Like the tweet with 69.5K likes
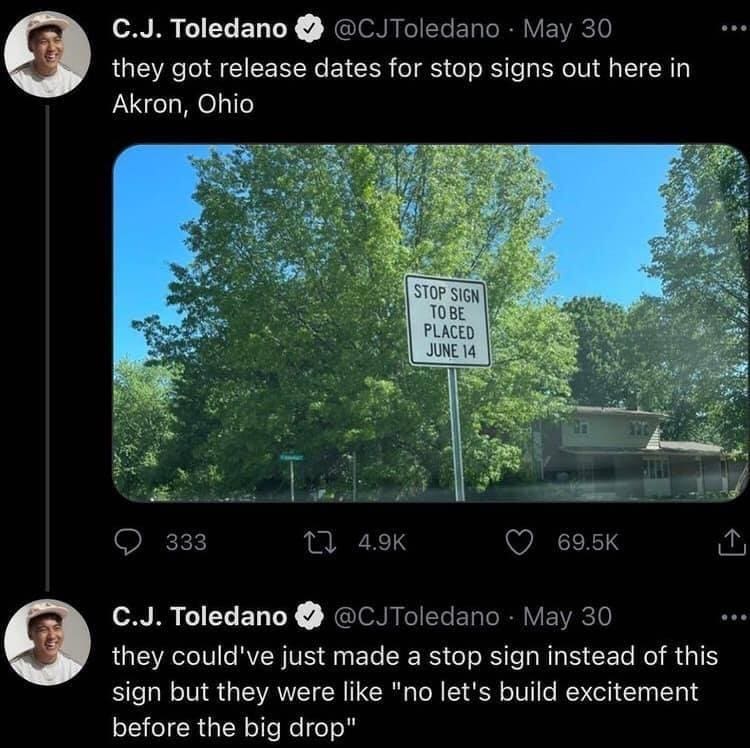 (520, 542)
